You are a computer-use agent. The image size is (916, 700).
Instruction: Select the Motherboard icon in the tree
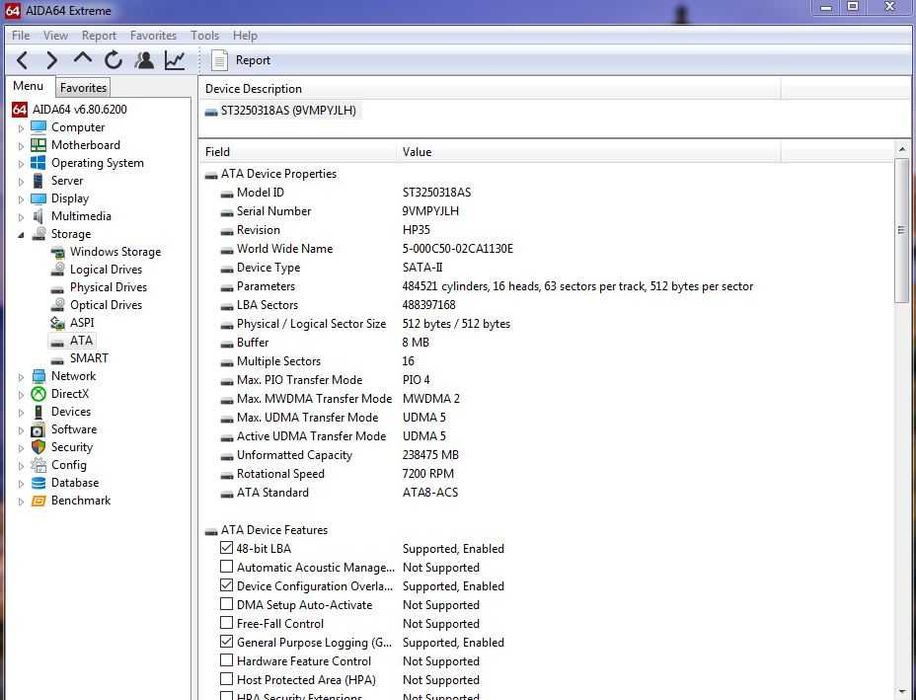click(39, 145)
